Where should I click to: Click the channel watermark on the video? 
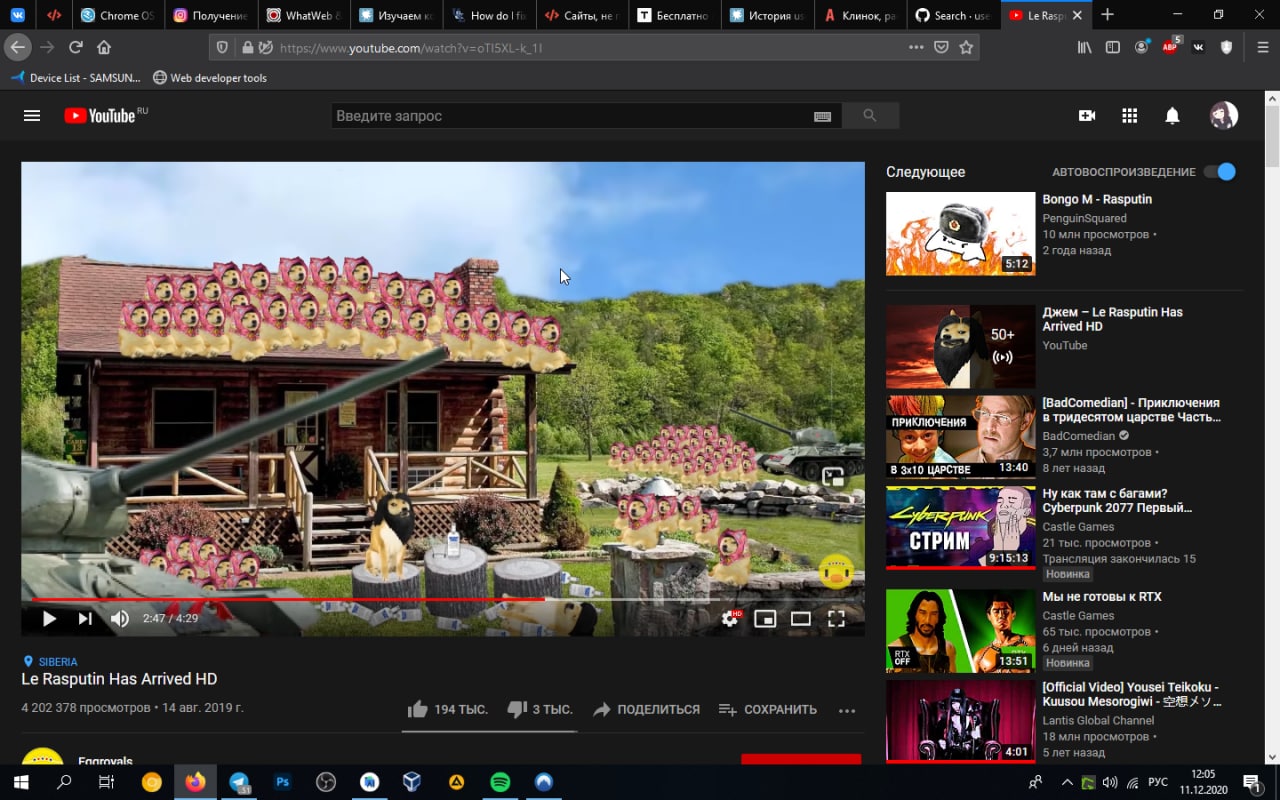tap(836, 572)
